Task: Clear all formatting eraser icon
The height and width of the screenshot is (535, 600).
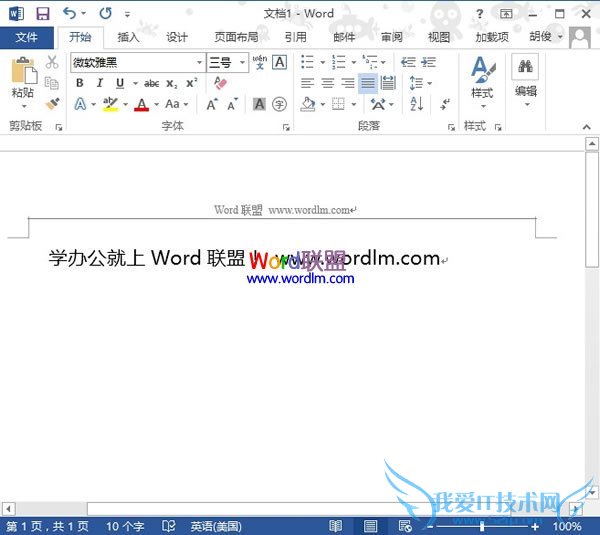Action: 220,83
